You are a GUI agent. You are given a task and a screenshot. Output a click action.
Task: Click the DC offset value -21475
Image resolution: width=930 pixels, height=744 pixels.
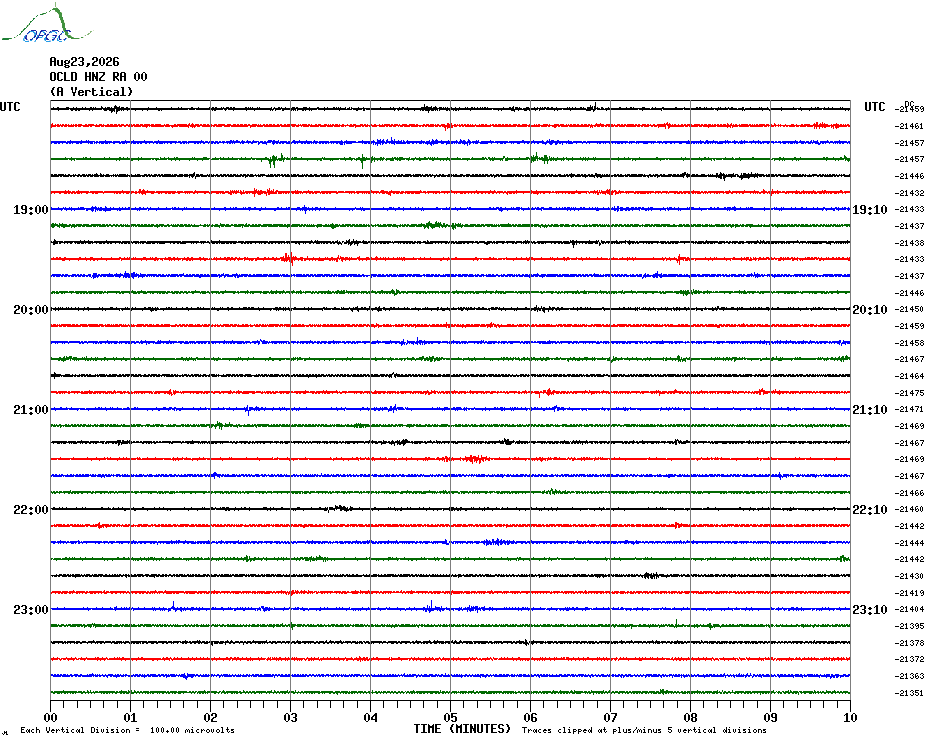(x=910, y=393)
